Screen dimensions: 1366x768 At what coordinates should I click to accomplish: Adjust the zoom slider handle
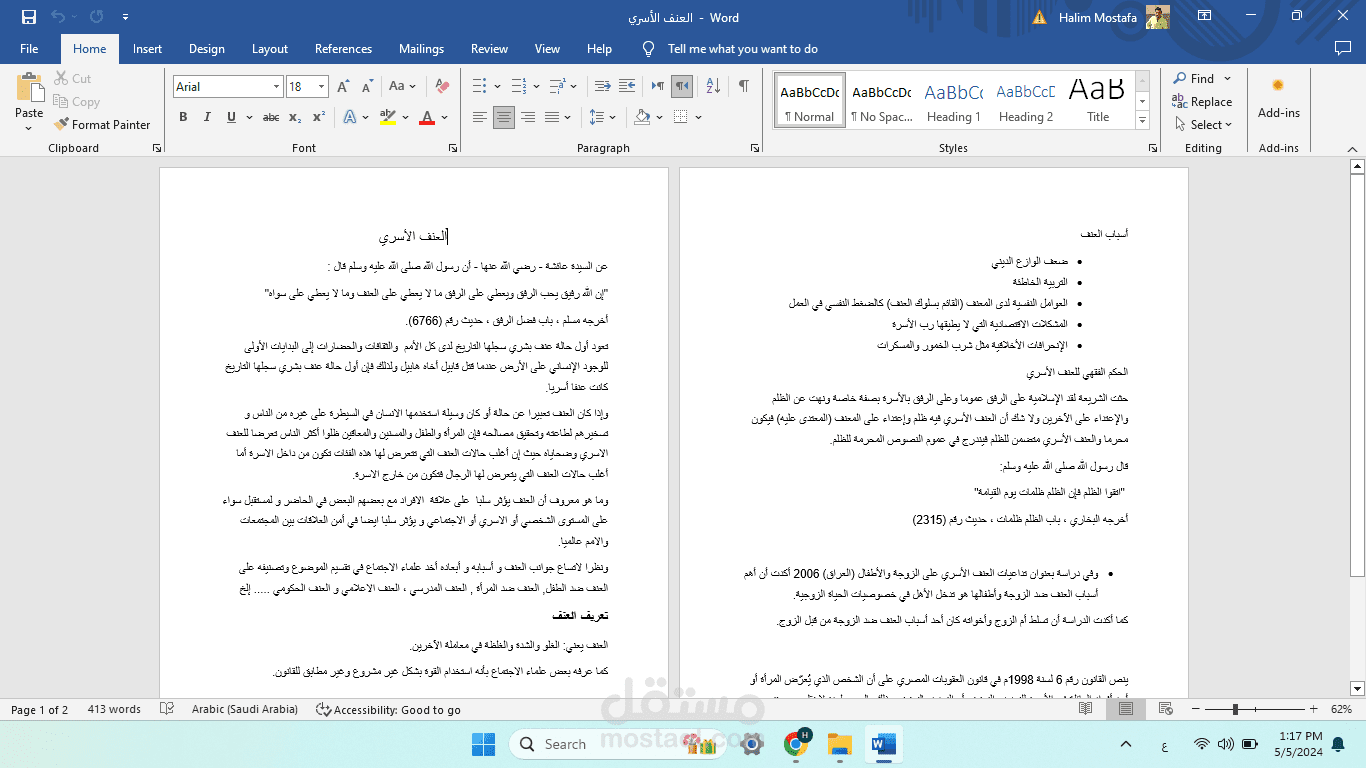click(x=1235, y=709)
